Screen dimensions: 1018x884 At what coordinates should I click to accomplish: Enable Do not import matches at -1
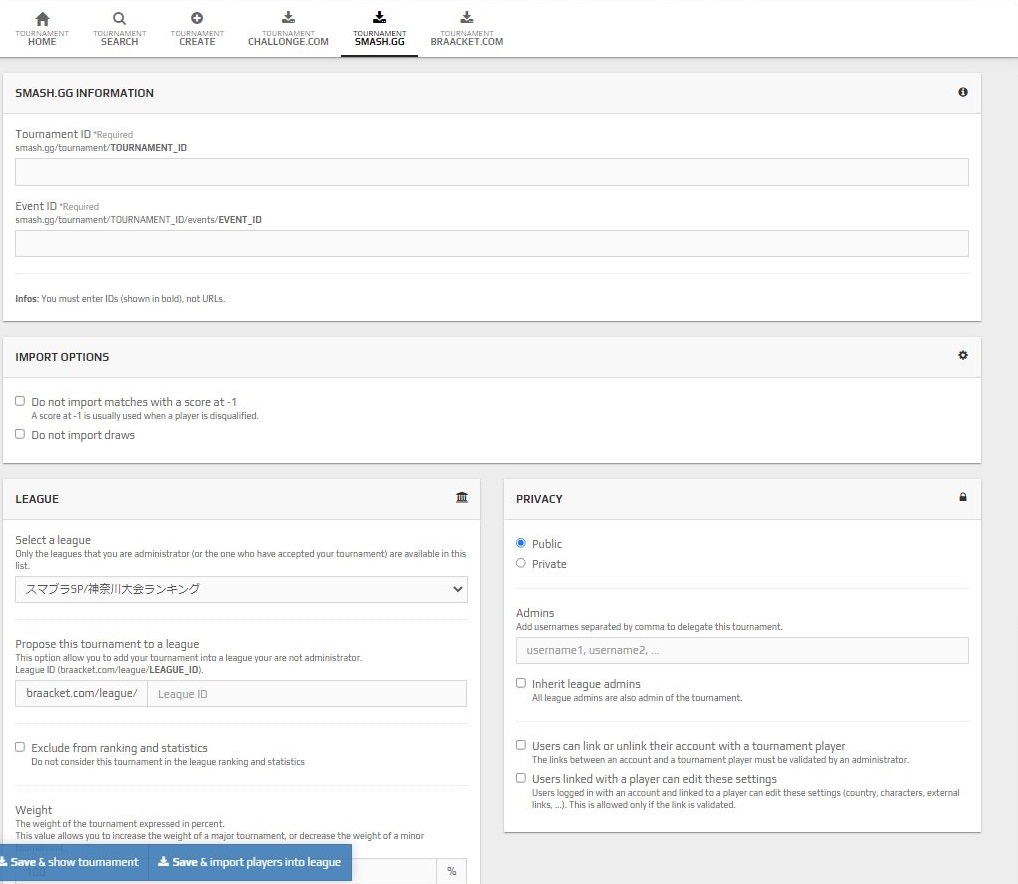point(20,401)
